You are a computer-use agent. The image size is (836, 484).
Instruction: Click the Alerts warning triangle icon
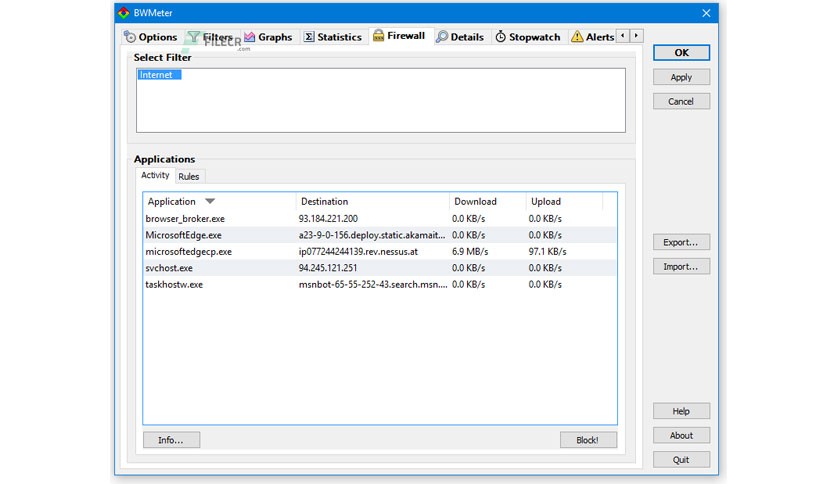[x=577, y=37]
